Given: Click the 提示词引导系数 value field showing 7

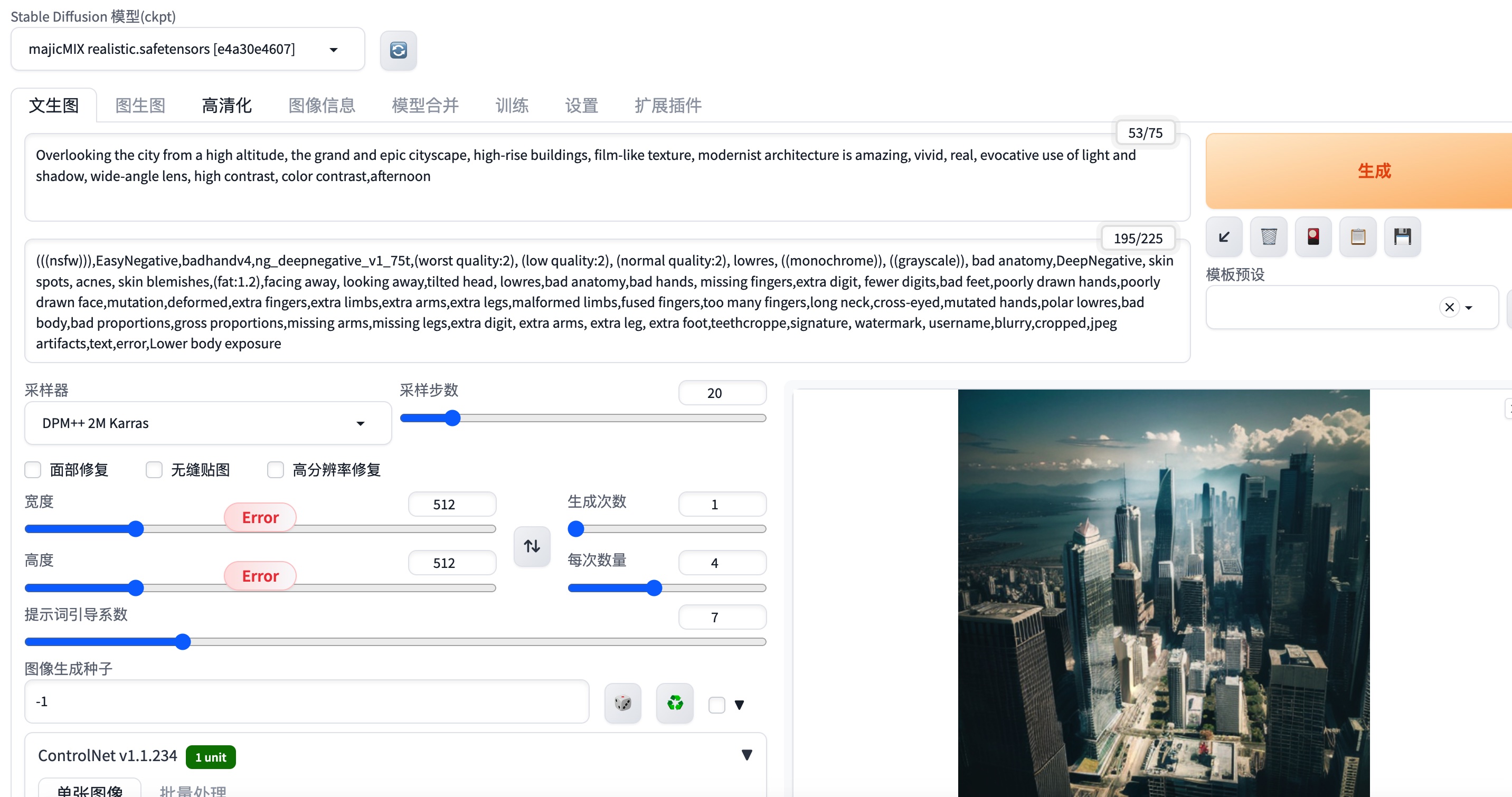Looking at the screenshot, I should [x=722, y=618].
